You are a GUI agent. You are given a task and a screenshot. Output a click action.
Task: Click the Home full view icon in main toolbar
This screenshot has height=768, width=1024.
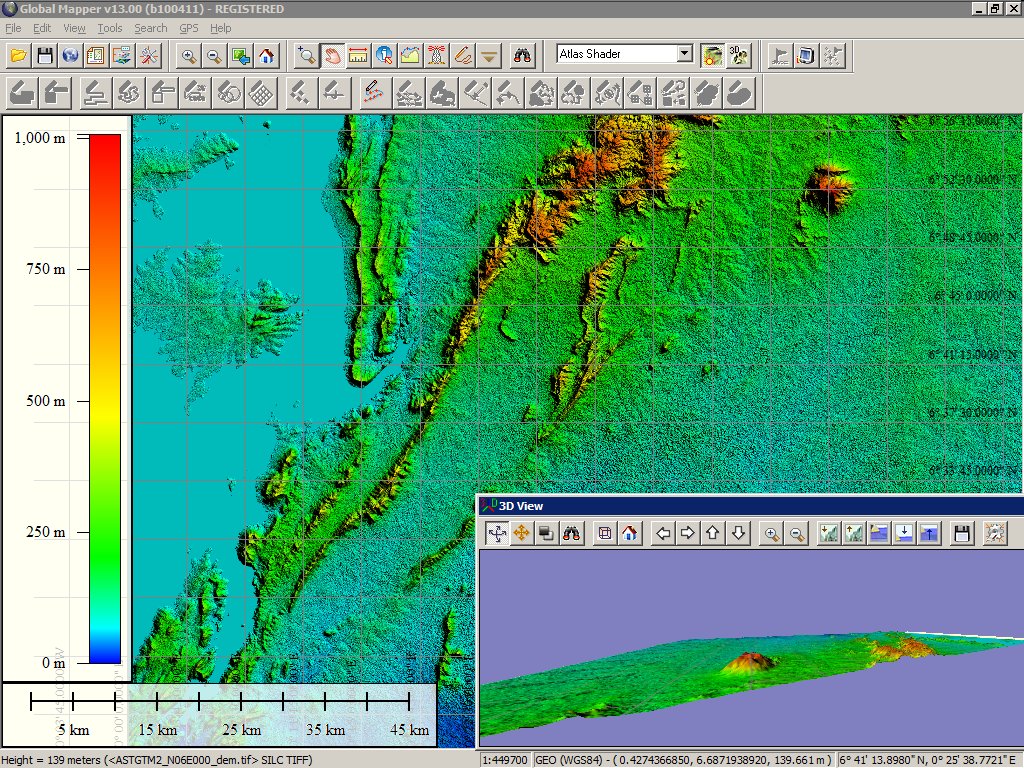pyautogui.click(x=266, y=55)
